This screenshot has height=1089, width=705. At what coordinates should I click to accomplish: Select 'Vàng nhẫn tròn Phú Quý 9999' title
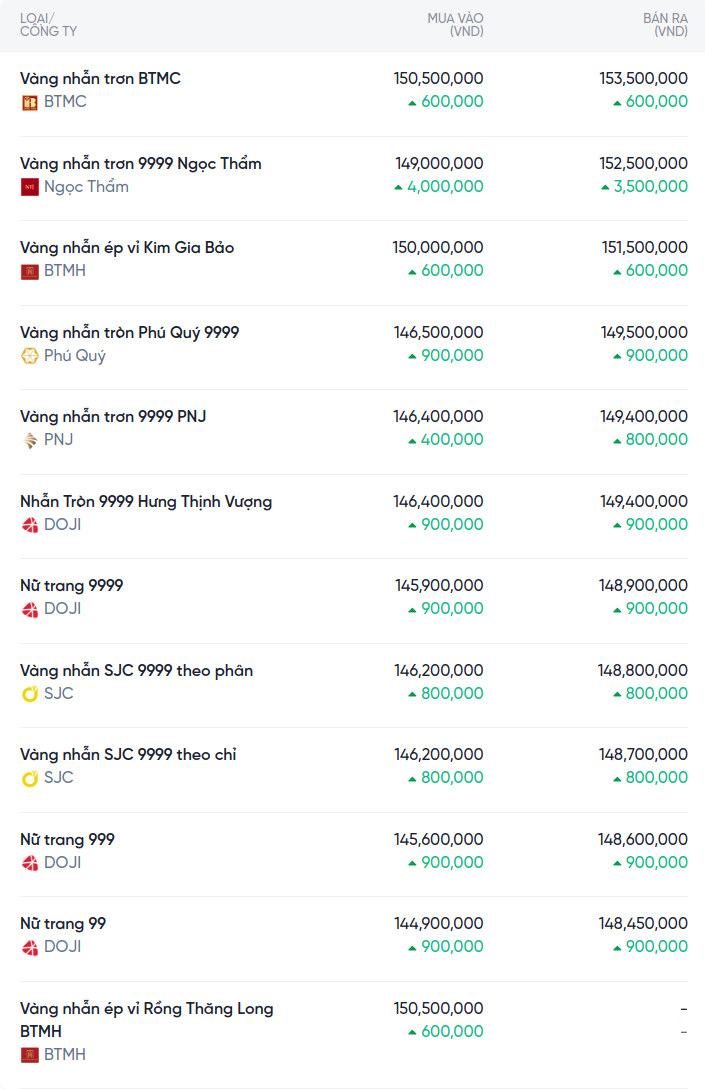coord(130,332)
